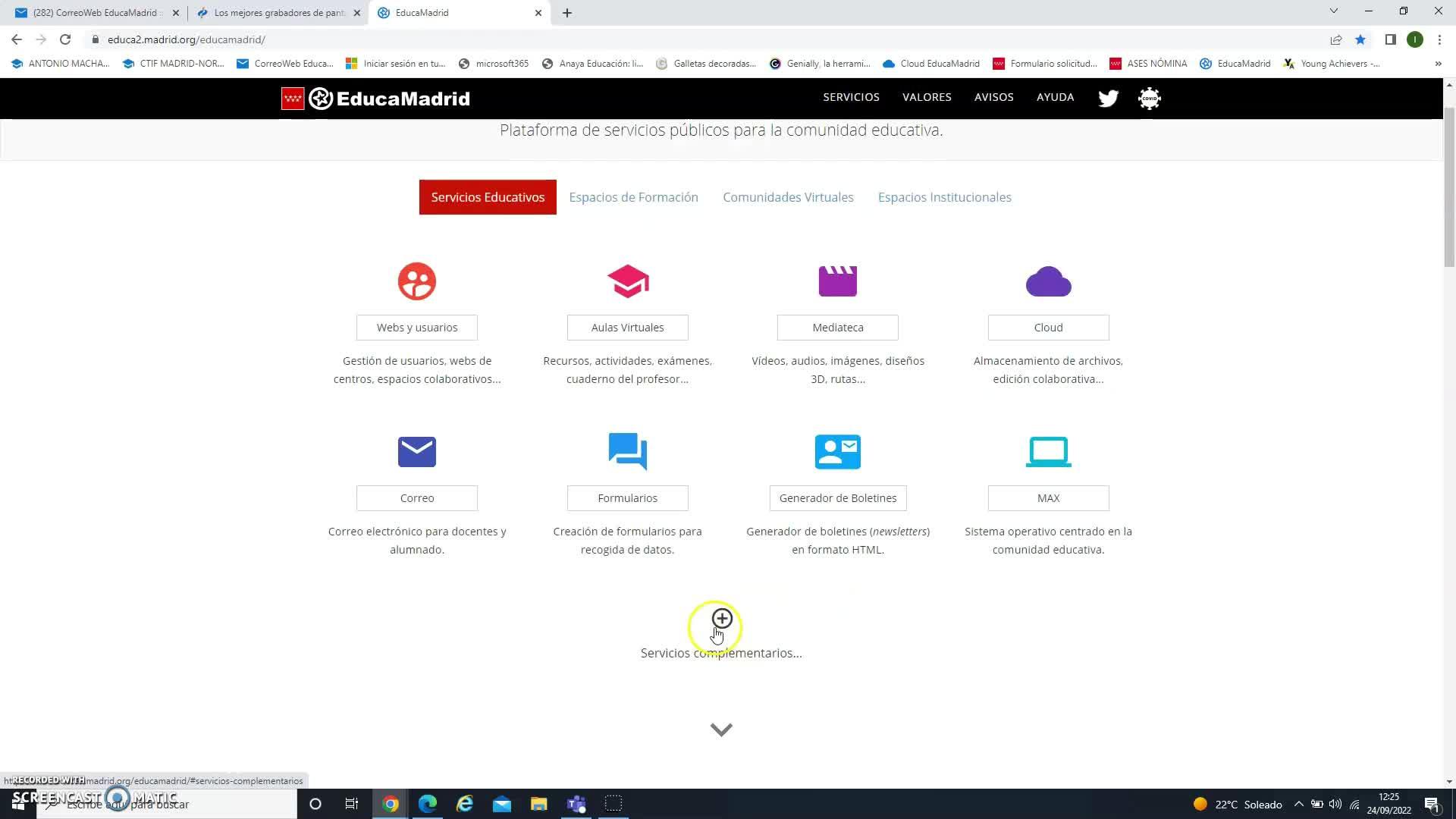
Task: Open the Twitter bird icon in header
Action: coord(1108,98)
